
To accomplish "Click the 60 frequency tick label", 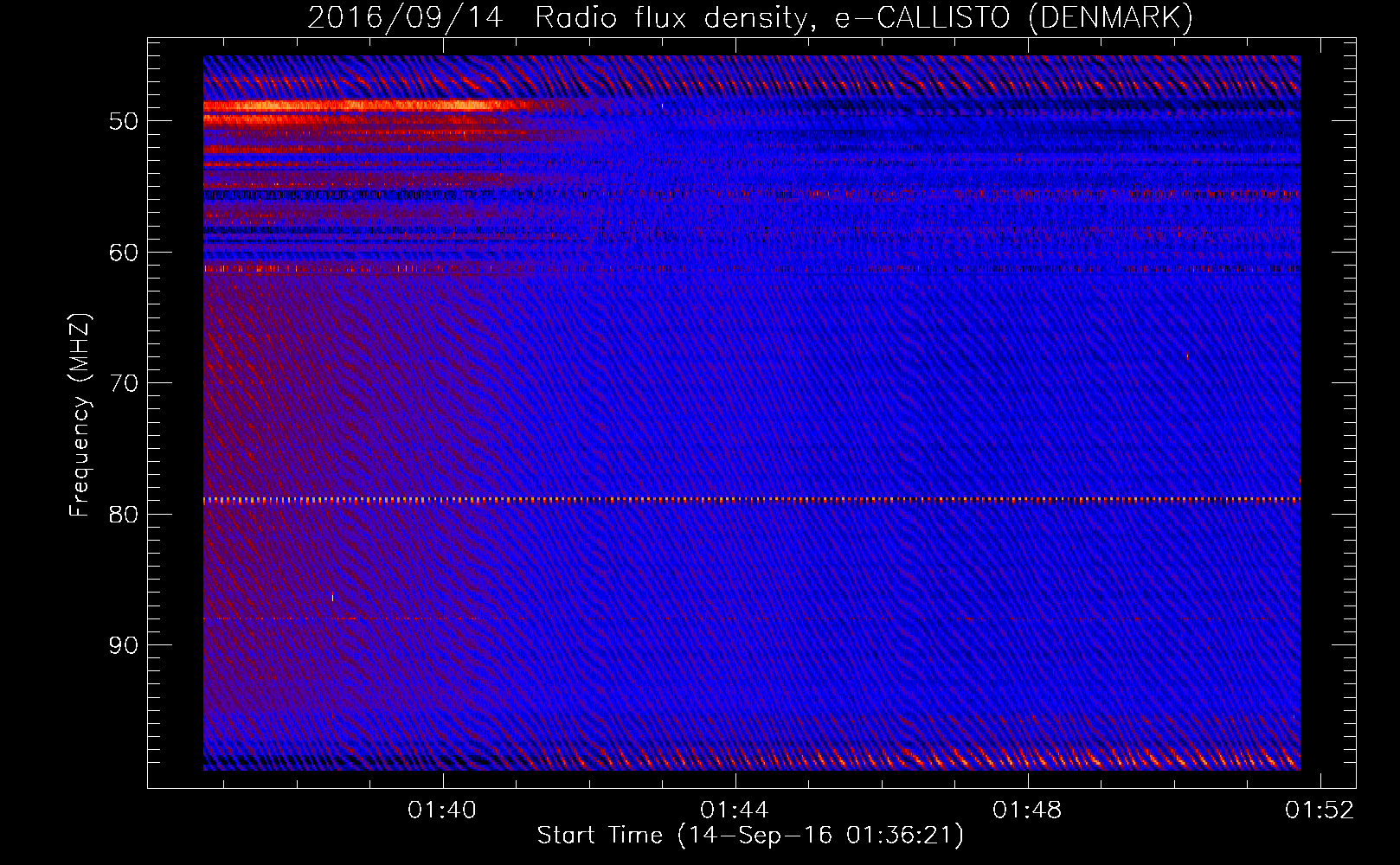I will point(124,253).
